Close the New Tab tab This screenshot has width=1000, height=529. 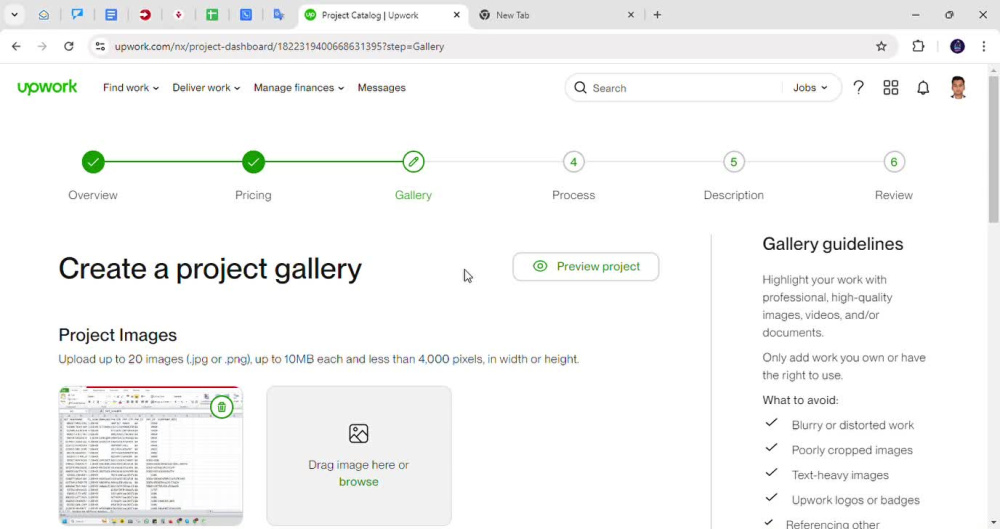click(x=631, y=15)
